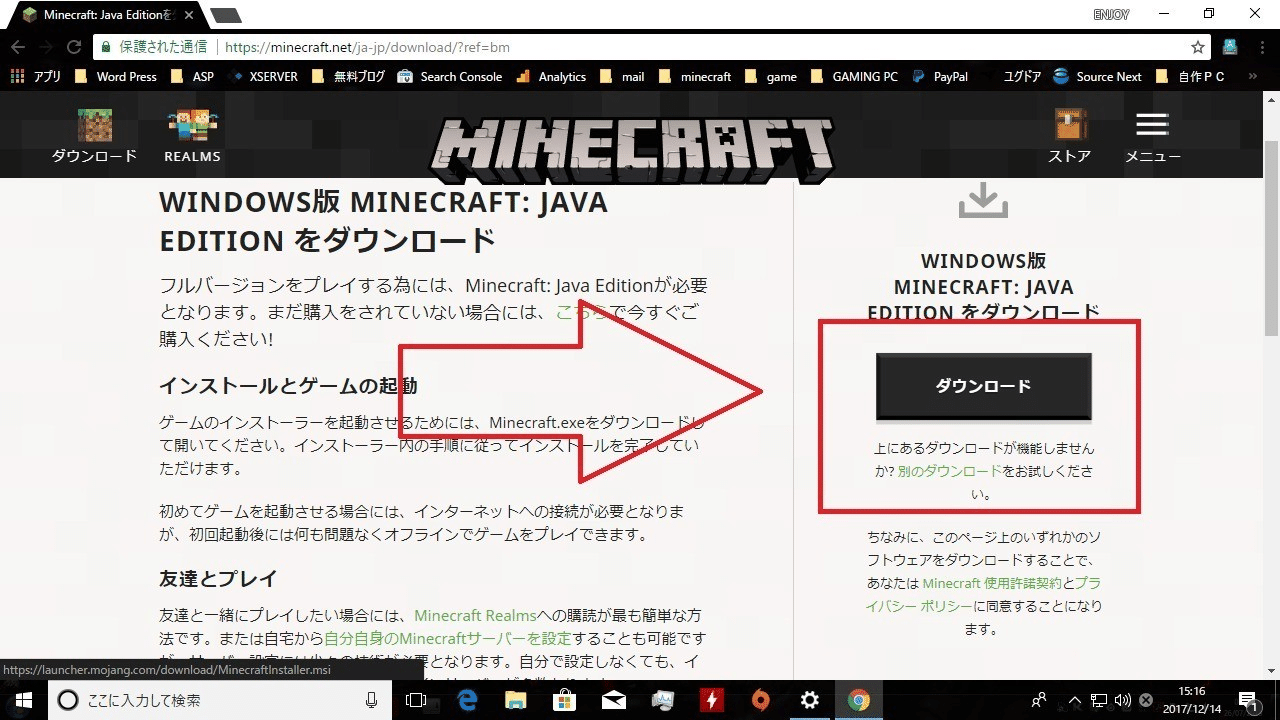Open Task View from the taskbar
Image resolution: width=1280 pixels, height=720 pixels.
click(416, 700)
